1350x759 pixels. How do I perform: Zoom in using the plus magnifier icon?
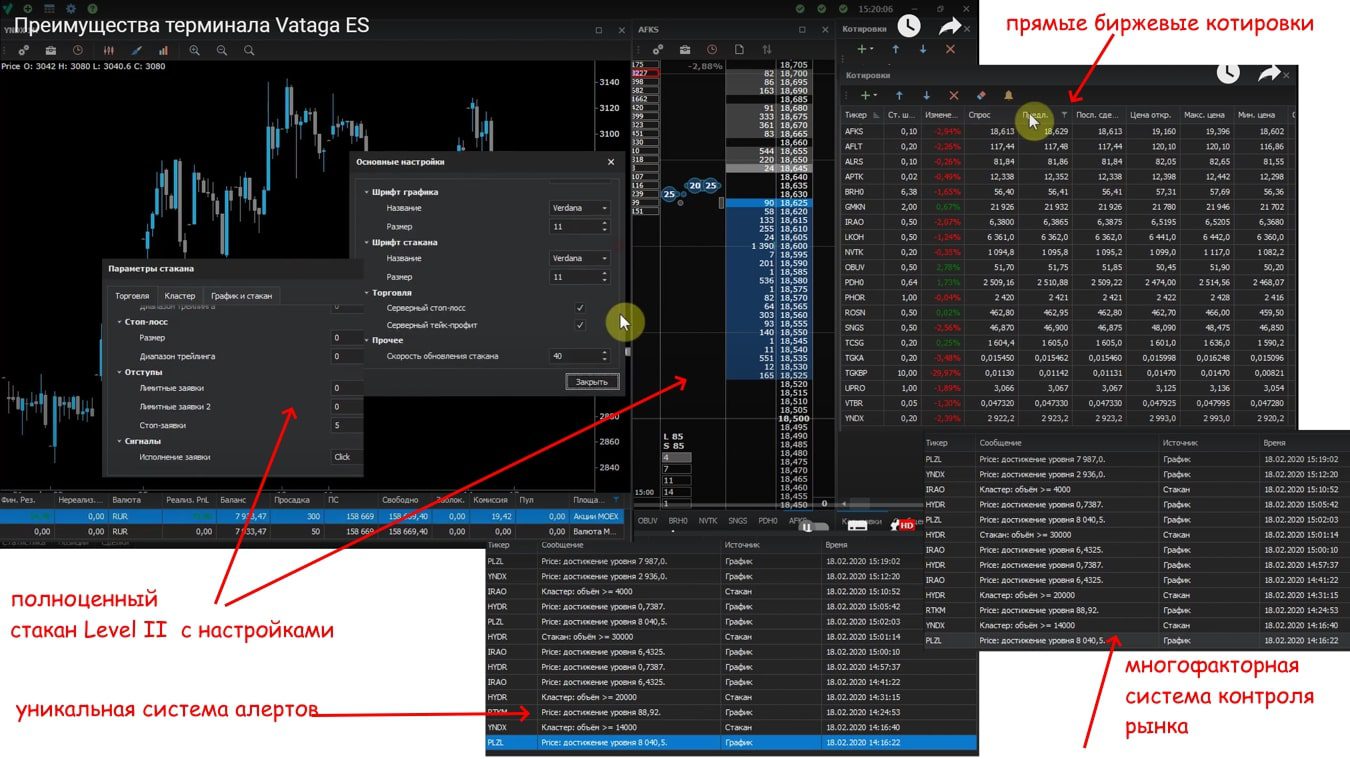pyautogui.click(x=195, y=50)
